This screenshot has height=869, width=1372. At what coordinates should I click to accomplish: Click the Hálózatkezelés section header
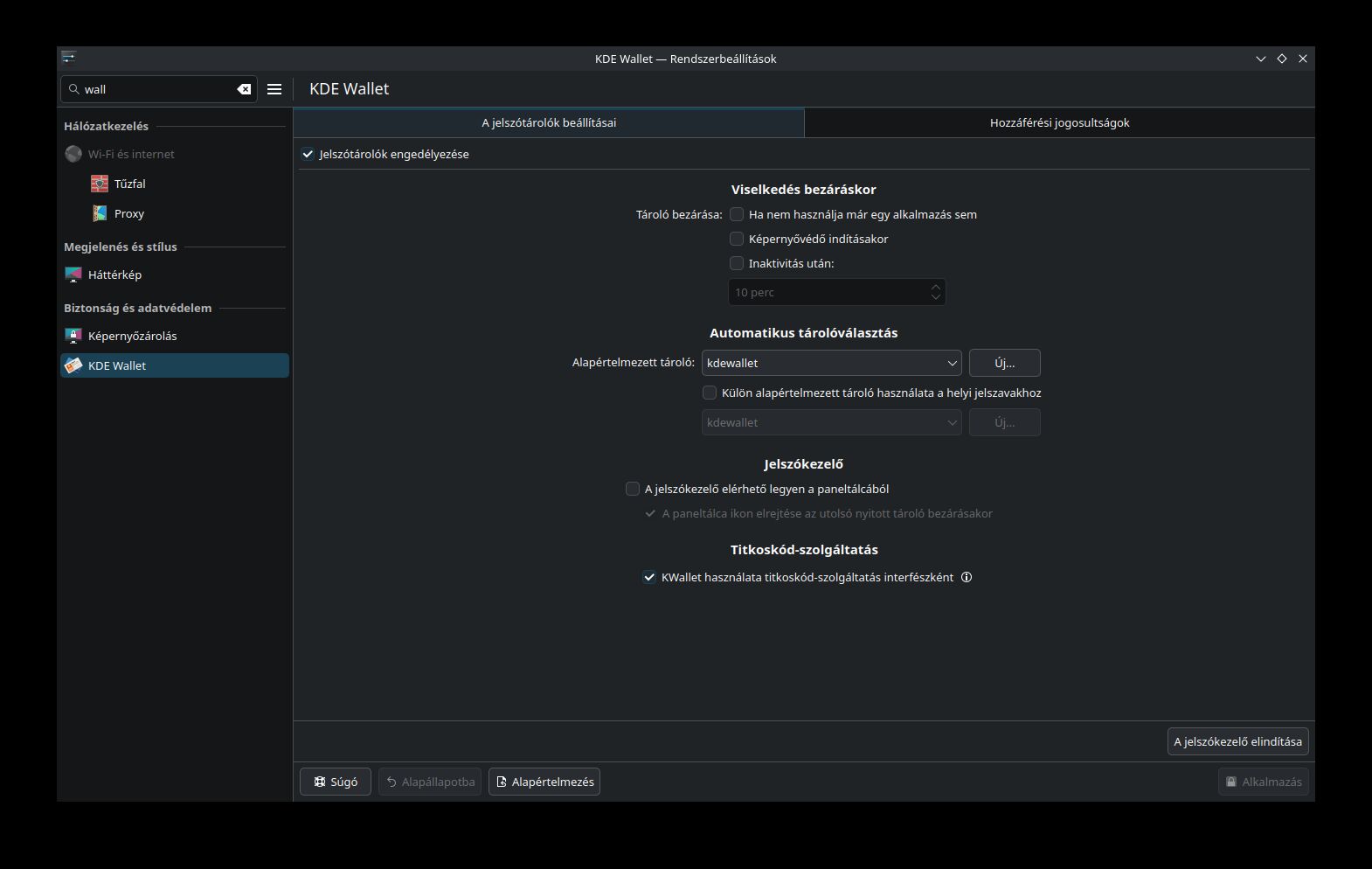106,126
